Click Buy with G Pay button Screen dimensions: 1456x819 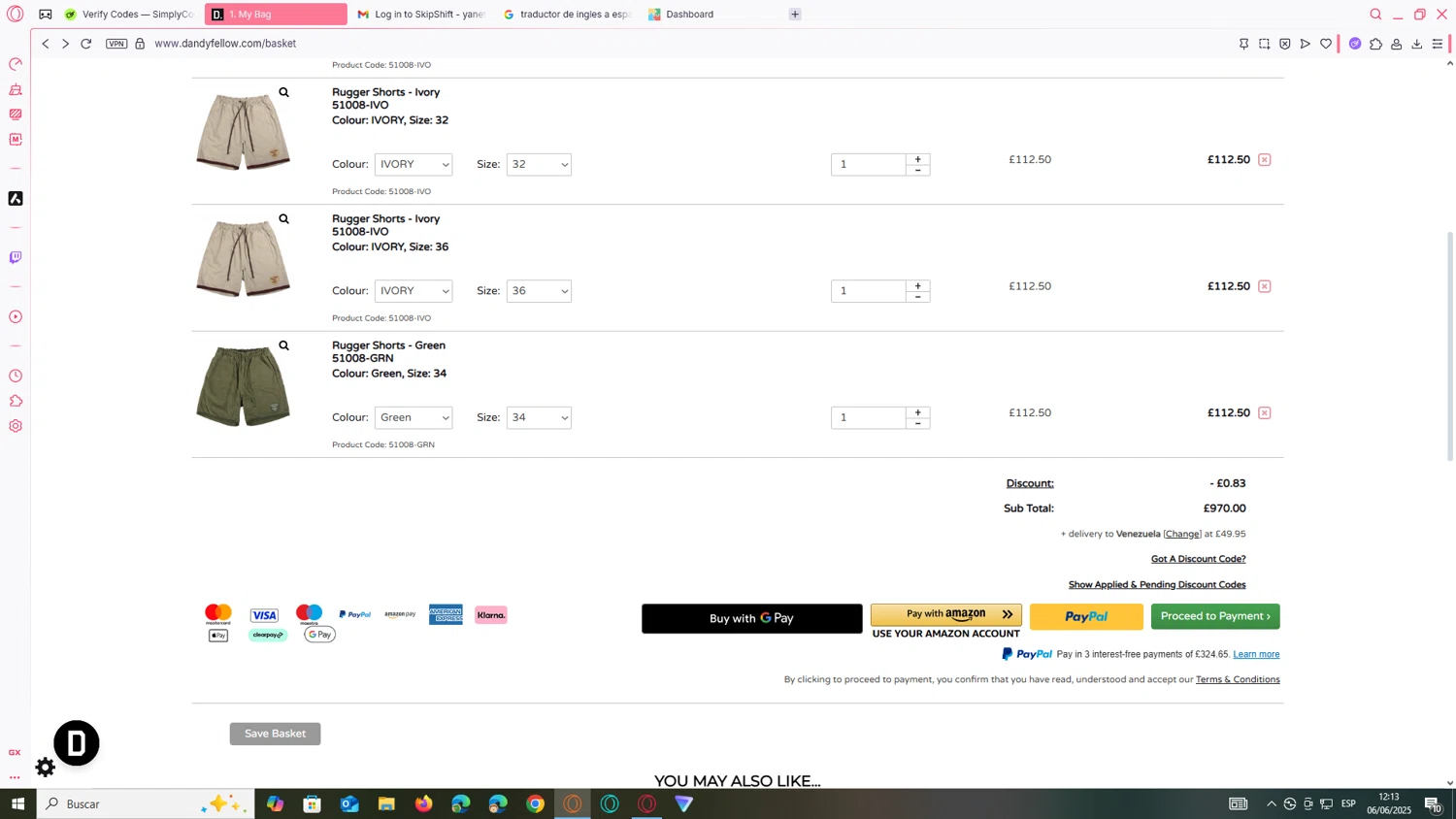click(751, 618)
